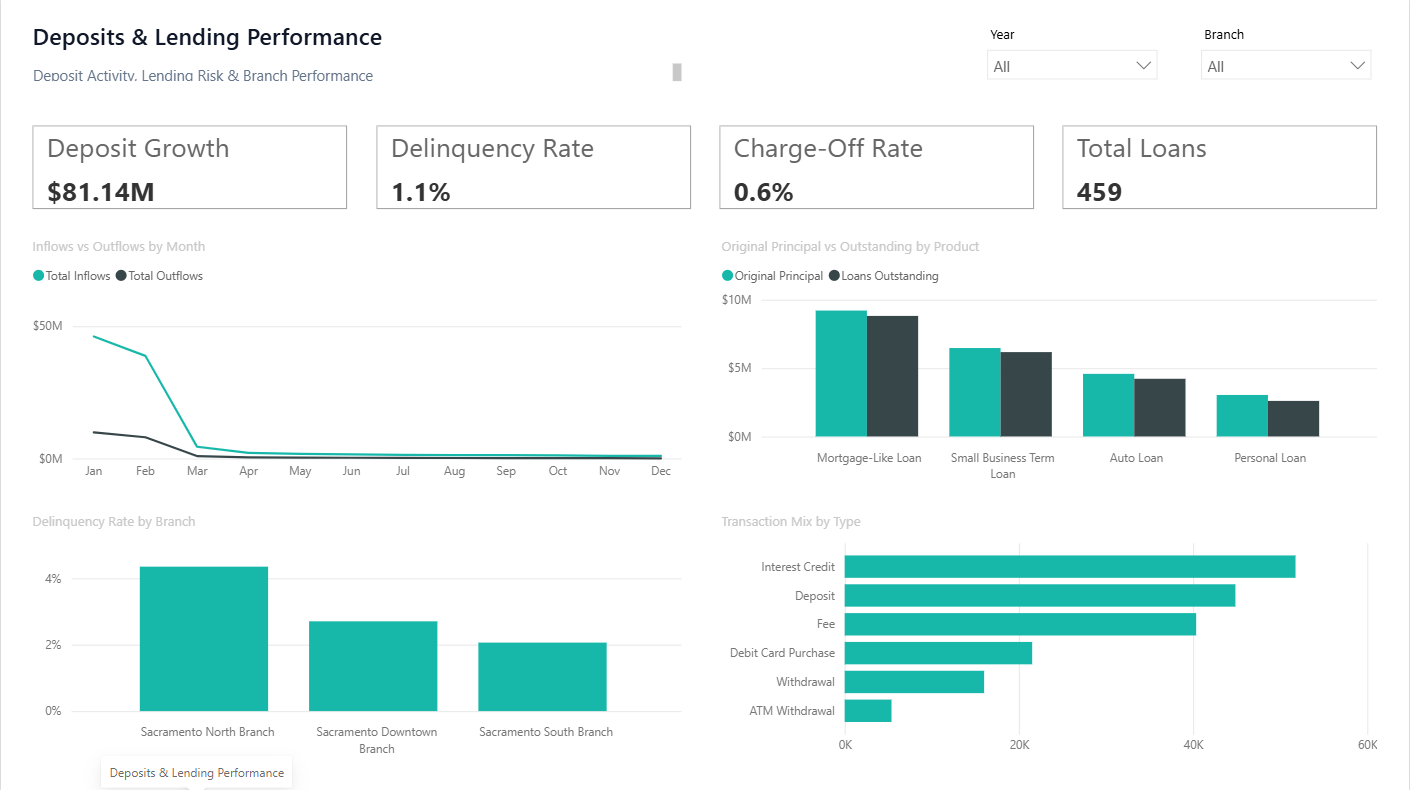The image size is (1410, 790).
Task: Select the Sacramento Downtown Branch delinquency bar
Action: coord(373,666)
